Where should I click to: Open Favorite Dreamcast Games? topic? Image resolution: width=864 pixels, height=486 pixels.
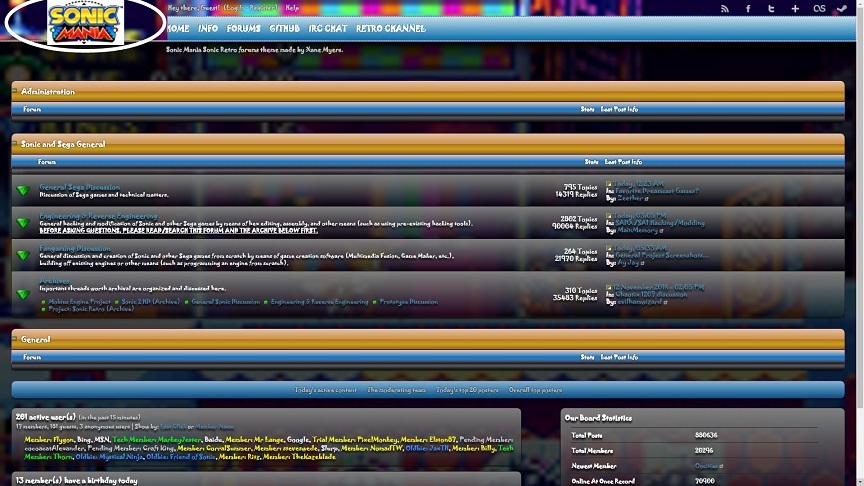tap(657, 191)
